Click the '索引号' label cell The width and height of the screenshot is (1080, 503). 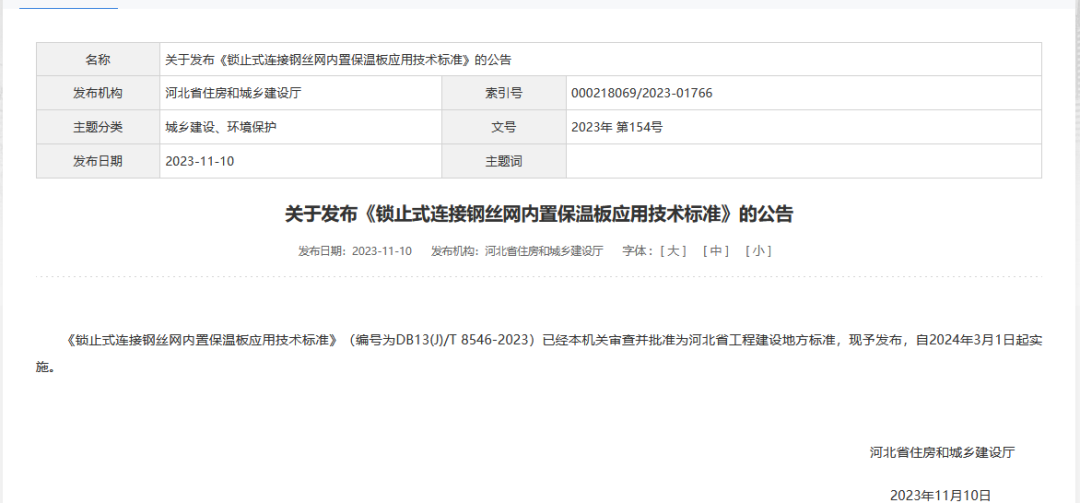(x=504, y=93)
